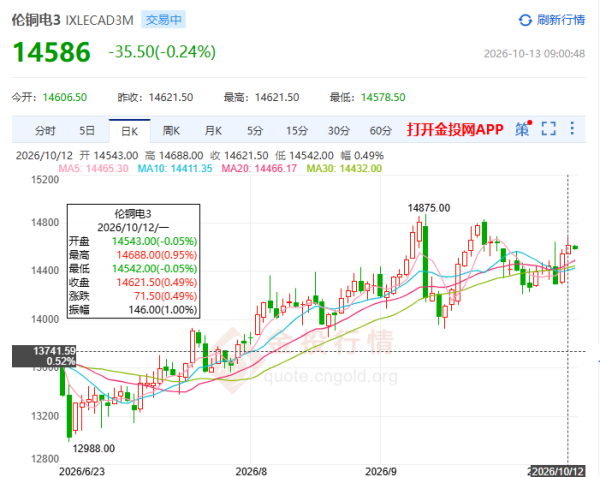Image resolution: width=600 pixels, height=477 pixels.
Task: Click the tooltip 涨跌 71.50(0.49%) row
Action: pos(133,296)
